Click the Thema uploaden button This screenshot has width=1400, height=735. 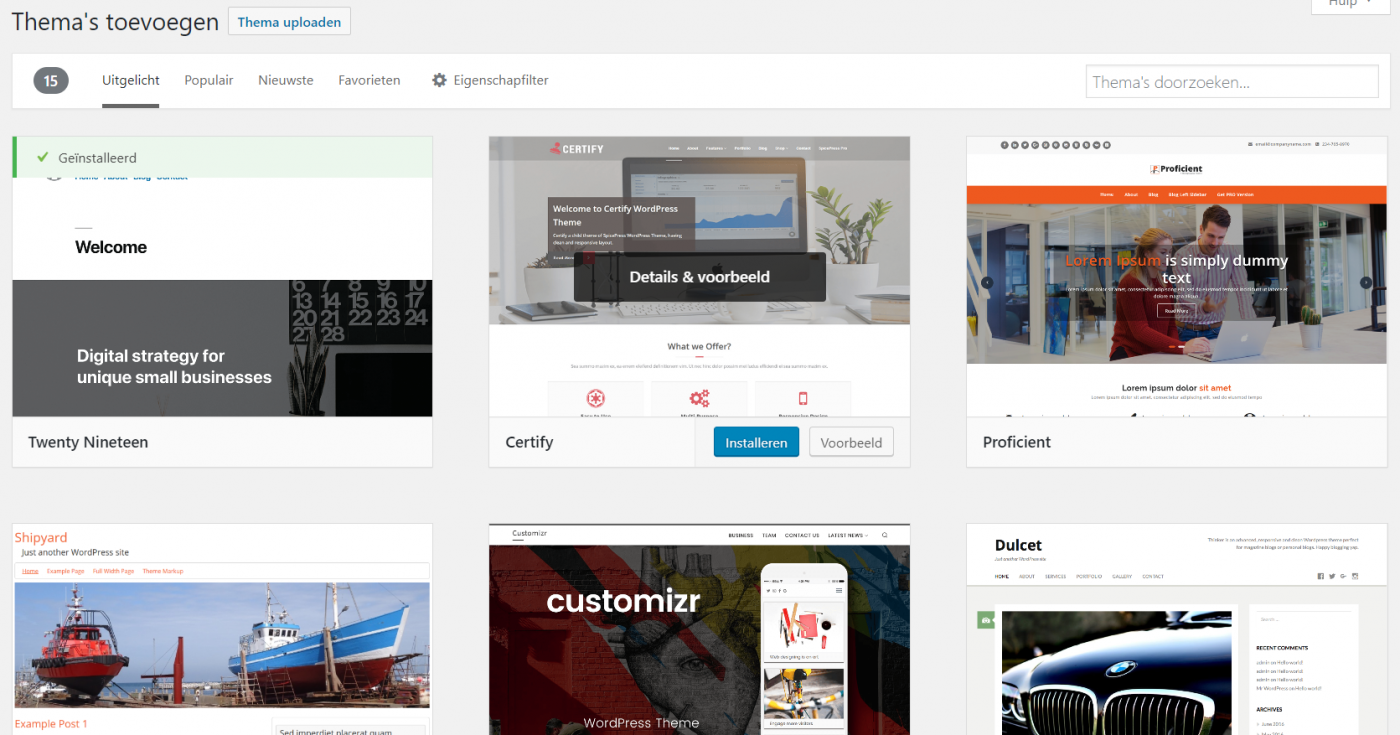[289, 22]
